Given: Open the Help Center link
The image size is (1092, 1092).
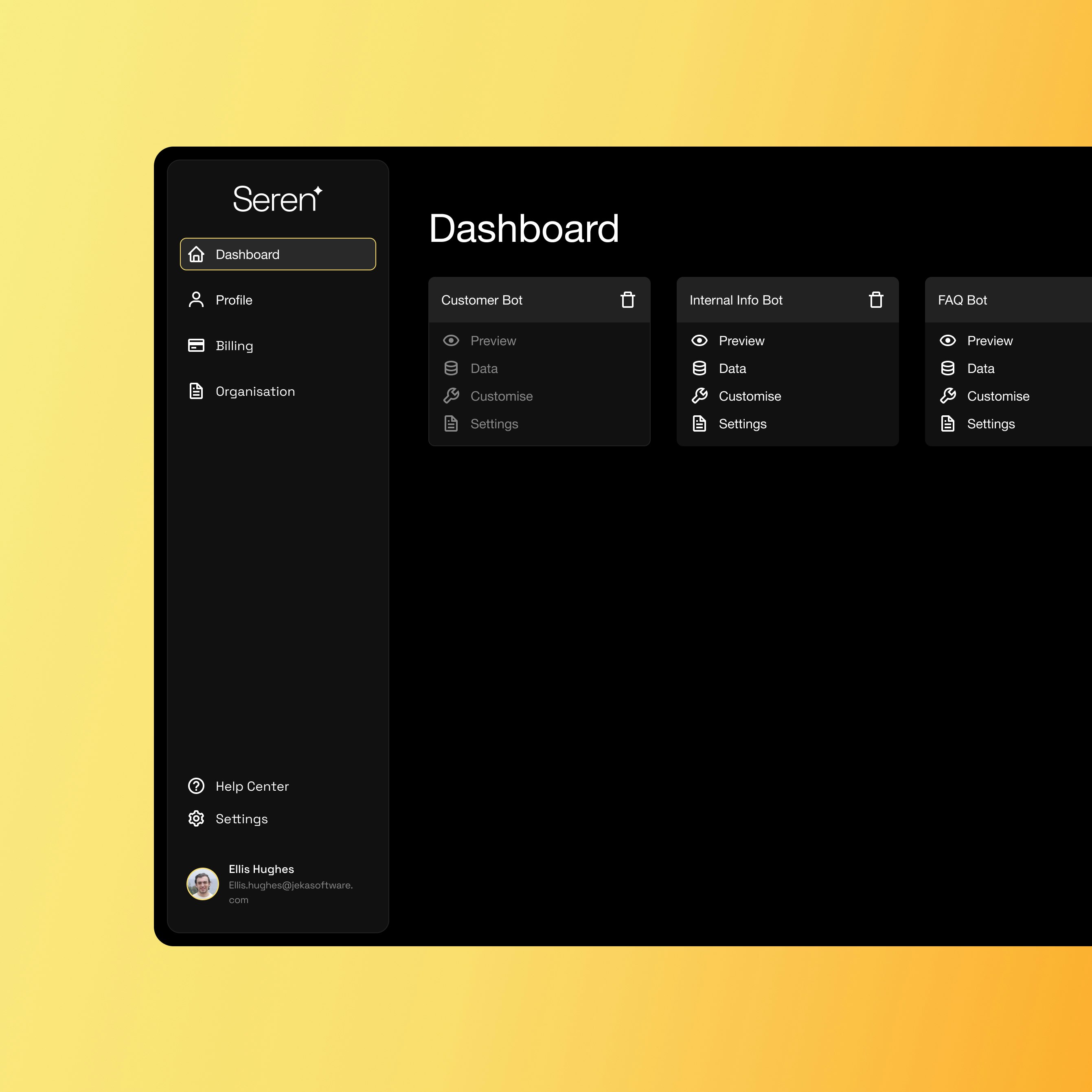Looking at the screenshot, I should [x=252, y=786].
